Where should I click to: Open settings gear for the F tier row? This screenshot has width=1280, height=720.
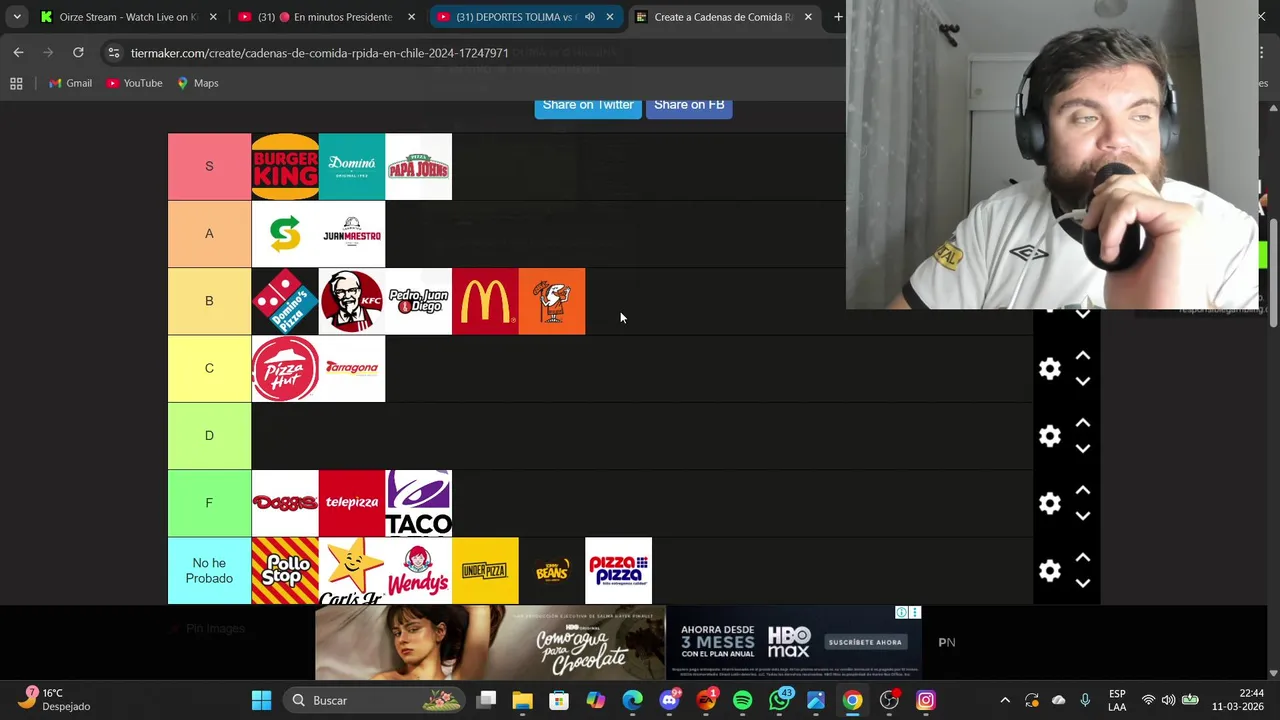click(1049, 503)
